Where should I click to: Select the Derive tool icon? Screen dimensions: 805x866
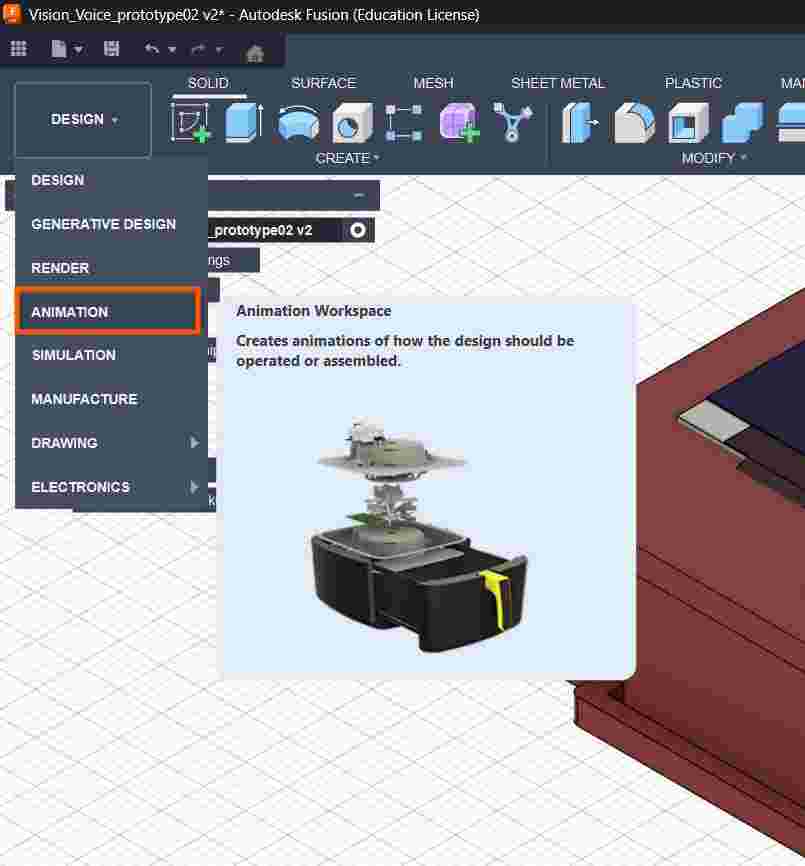point(512,123)
